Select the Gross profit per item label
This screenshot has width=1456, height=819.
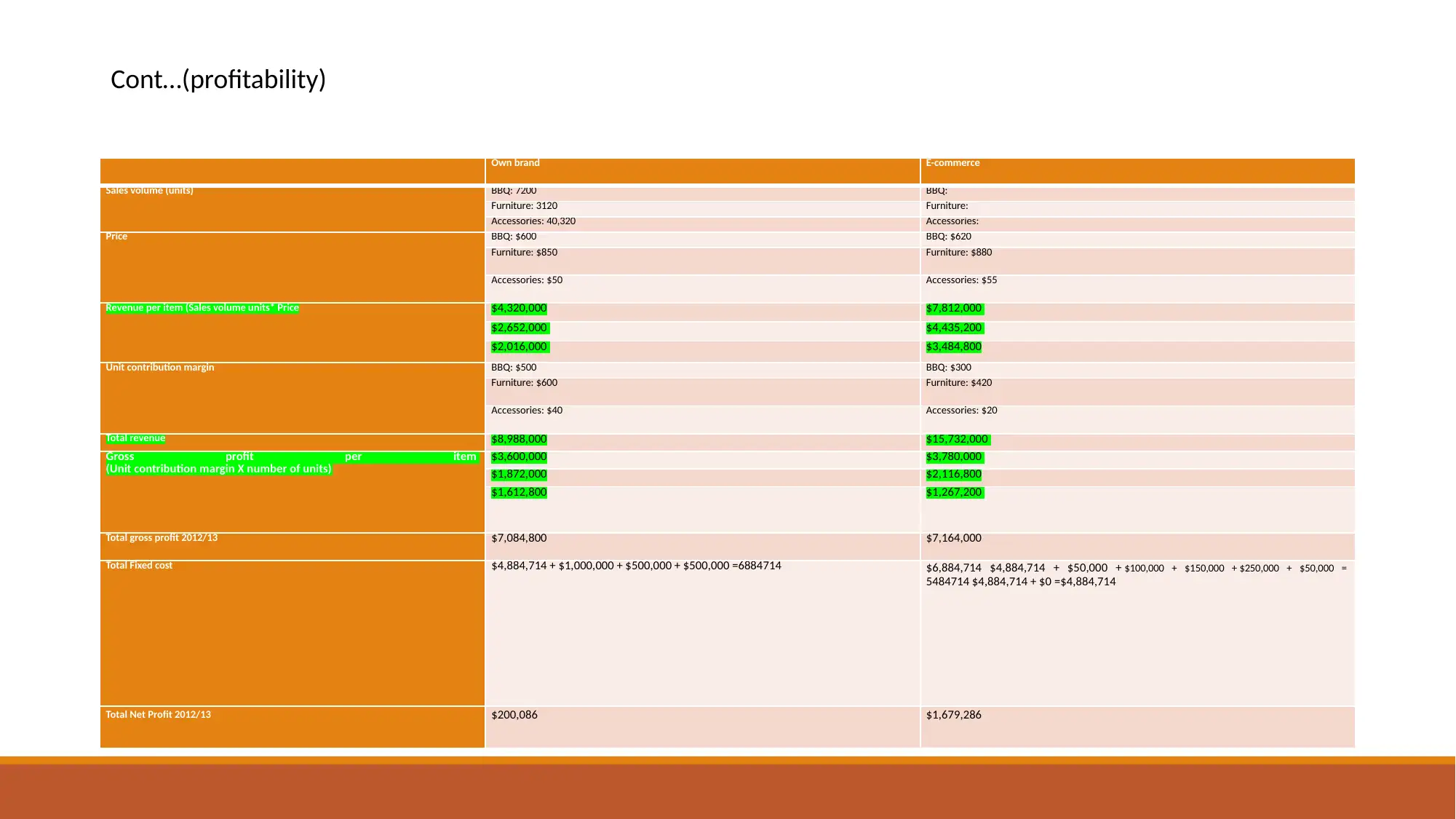[x=291, y=463]
